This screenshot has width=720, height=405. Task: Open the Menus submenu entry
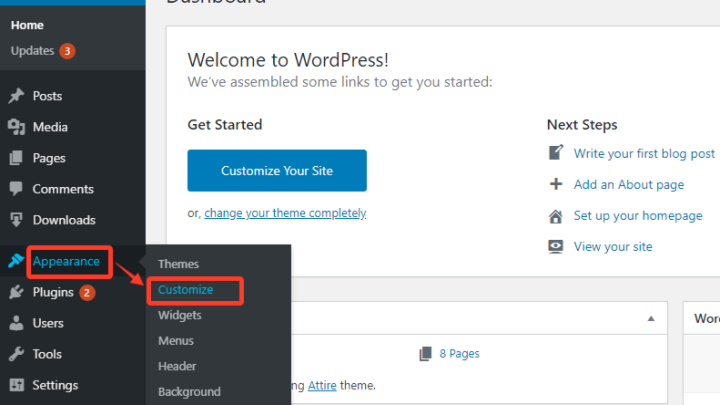(176, 341)
